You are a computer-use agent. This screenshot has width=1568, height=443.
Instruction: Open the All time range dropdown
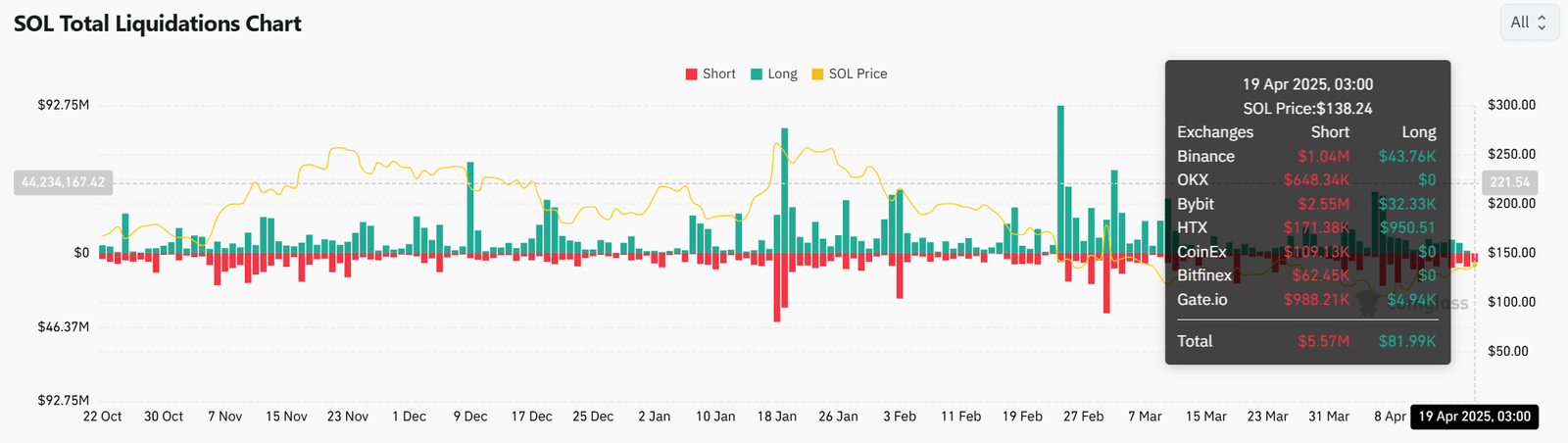point(1528,23)
